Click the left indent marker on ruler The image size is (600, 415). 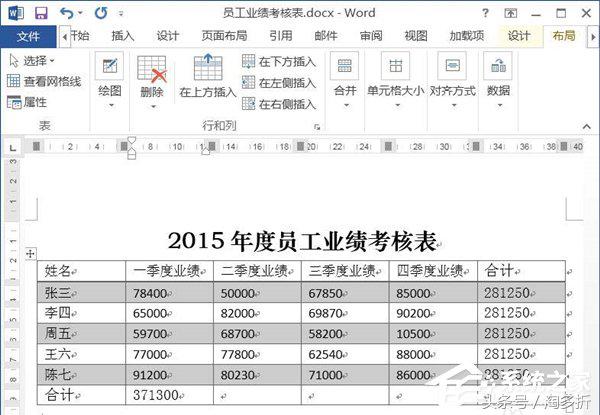point(131,154)
